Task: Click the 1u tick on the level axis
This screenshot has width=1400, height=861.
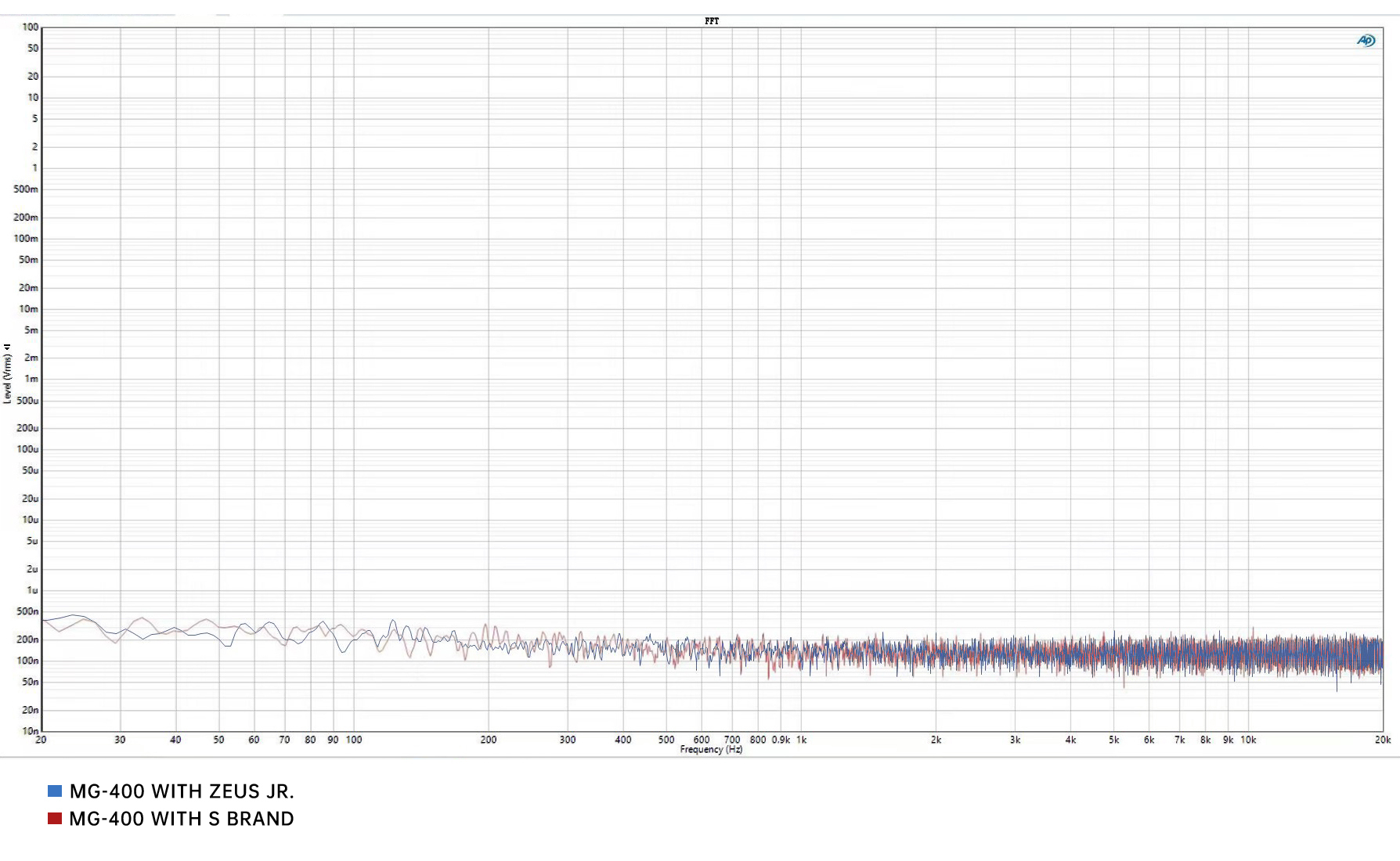Action: (32, 590)
